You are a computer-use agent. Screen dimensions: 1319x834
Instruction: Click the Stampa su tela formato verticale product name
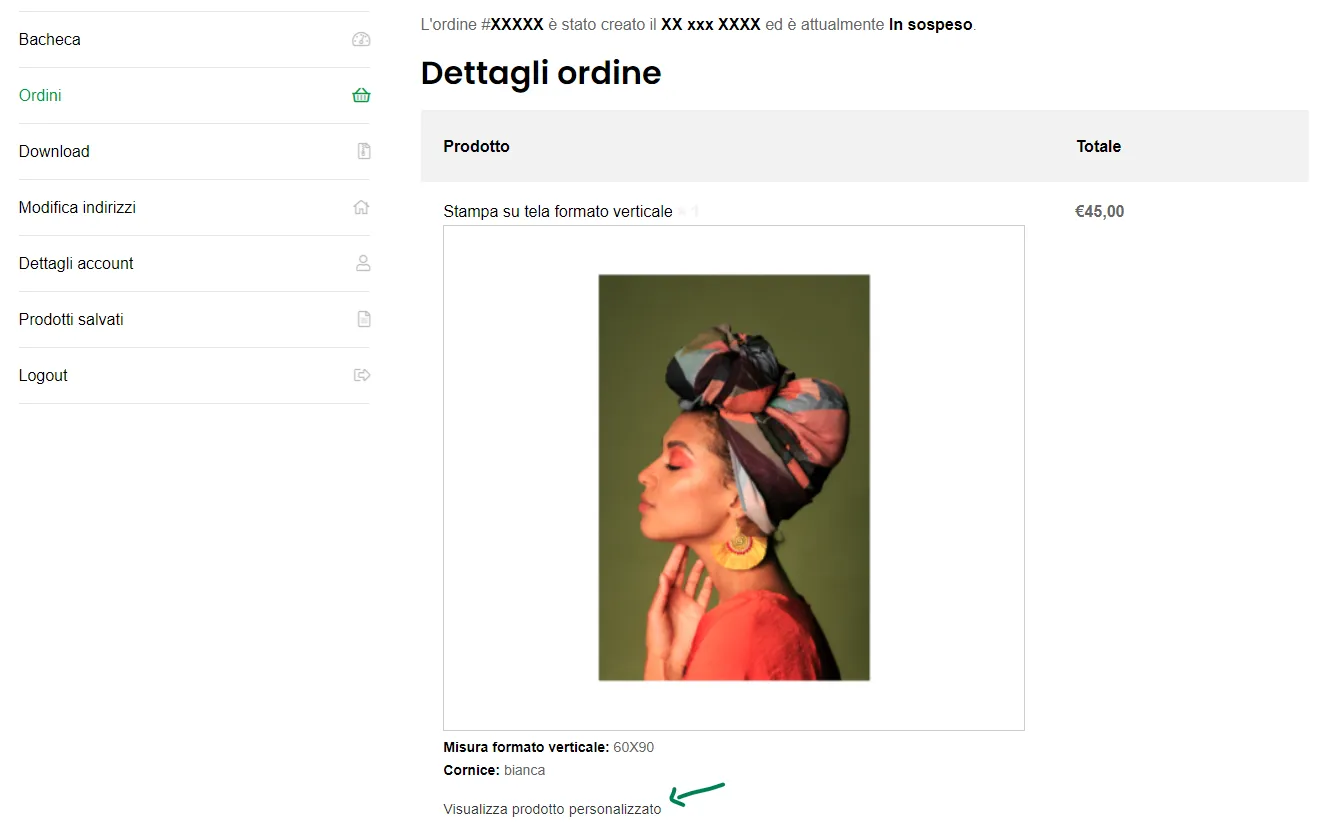(558, 212)
